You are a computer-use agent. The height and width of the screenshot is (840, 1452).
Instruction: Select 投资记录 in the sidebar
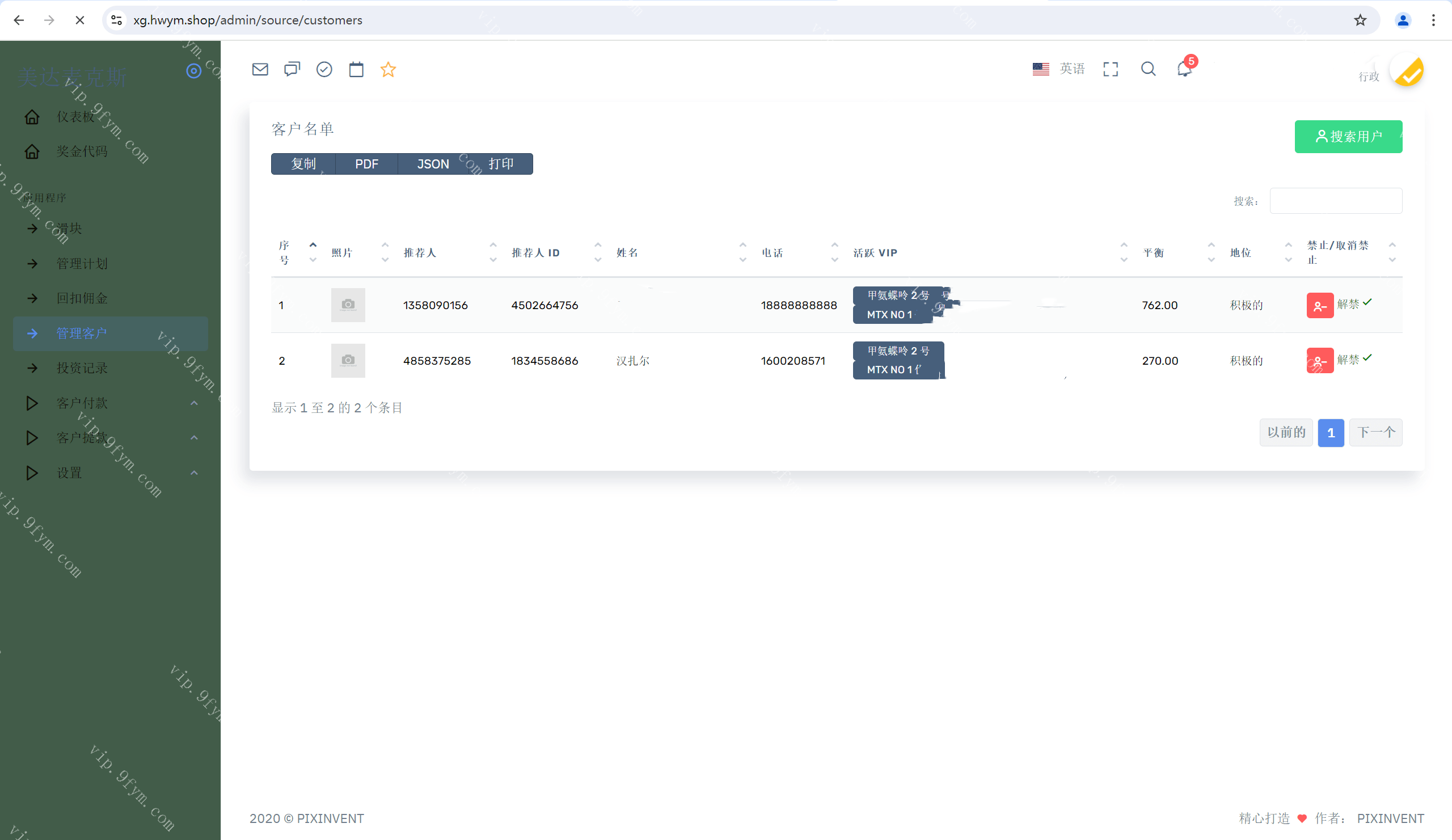pyautogui.click(x=82, y=368)
